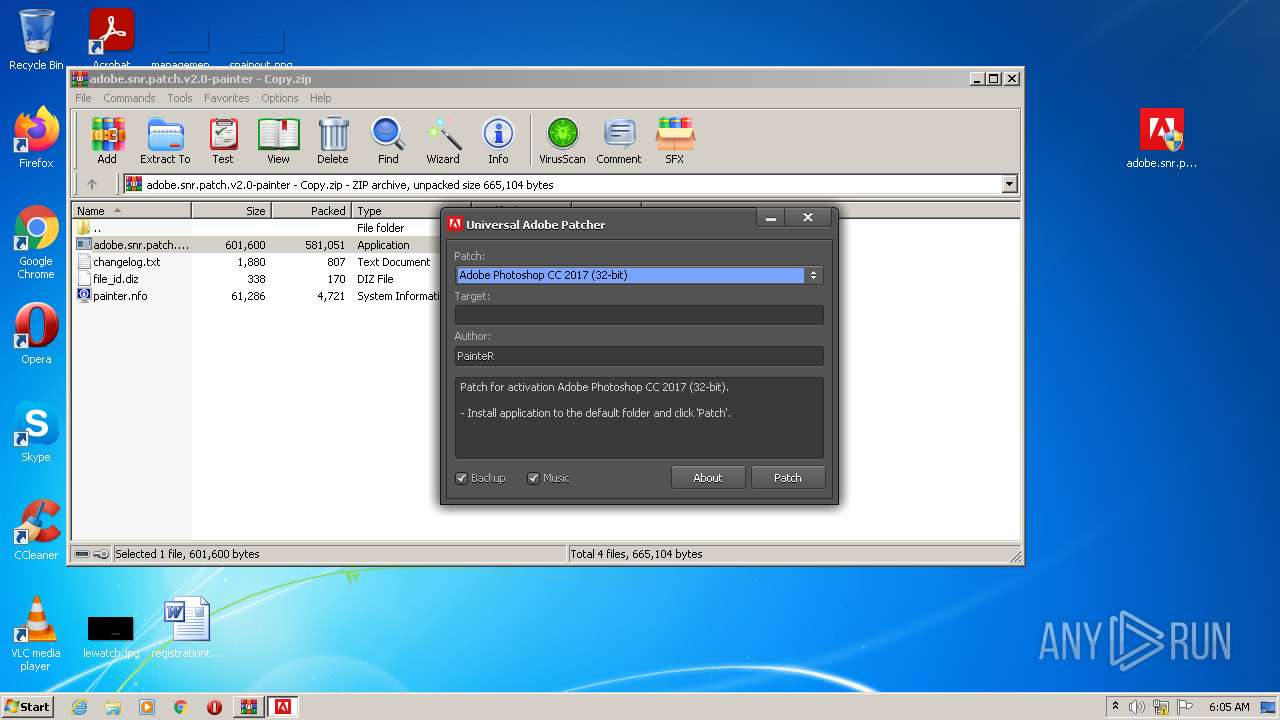Click the Add icon in WinRAR toolbar
The image size is (1280, 720).
coord(107,140)
